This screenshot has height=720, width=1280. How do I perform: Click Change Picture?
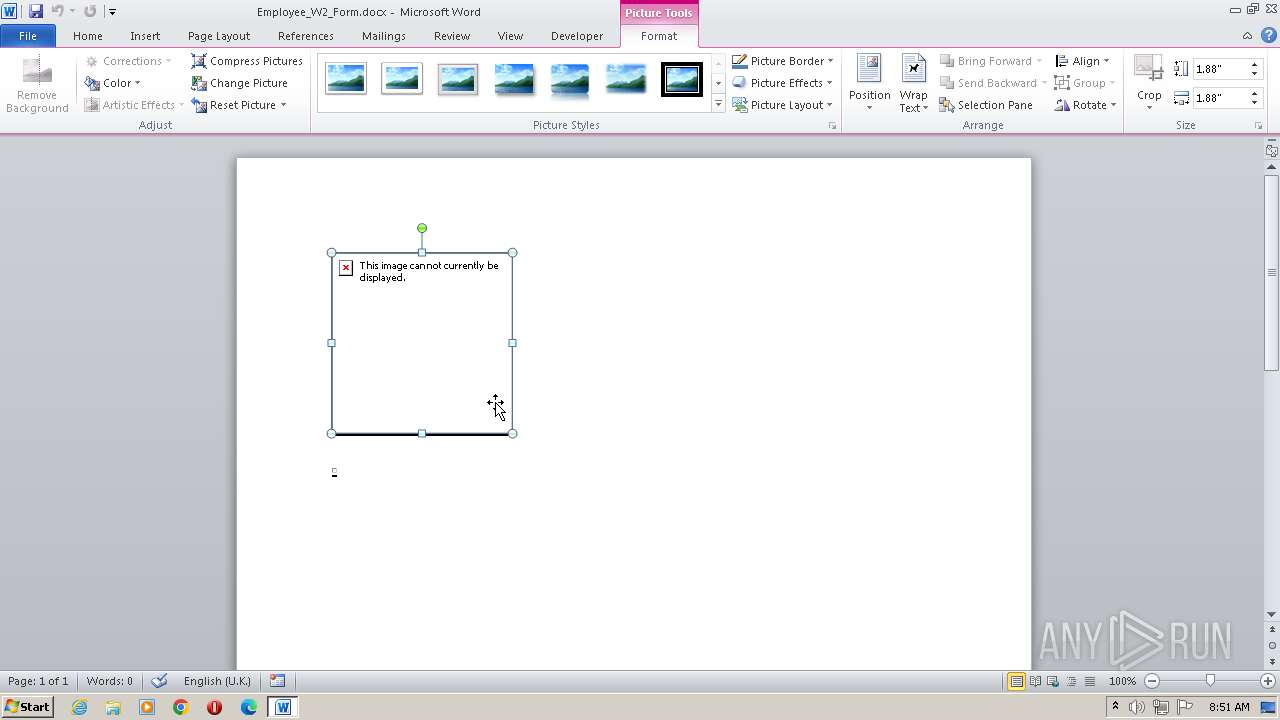point(240,83)
